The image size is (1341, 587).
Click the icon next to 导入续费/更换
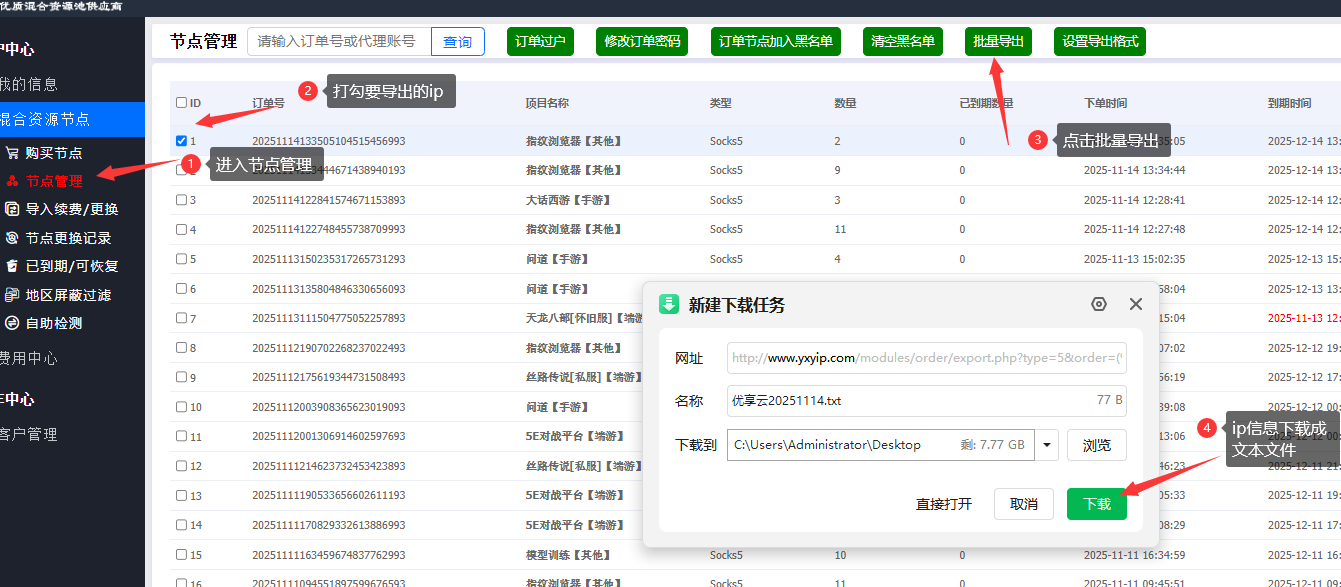(x=12, y=210)
